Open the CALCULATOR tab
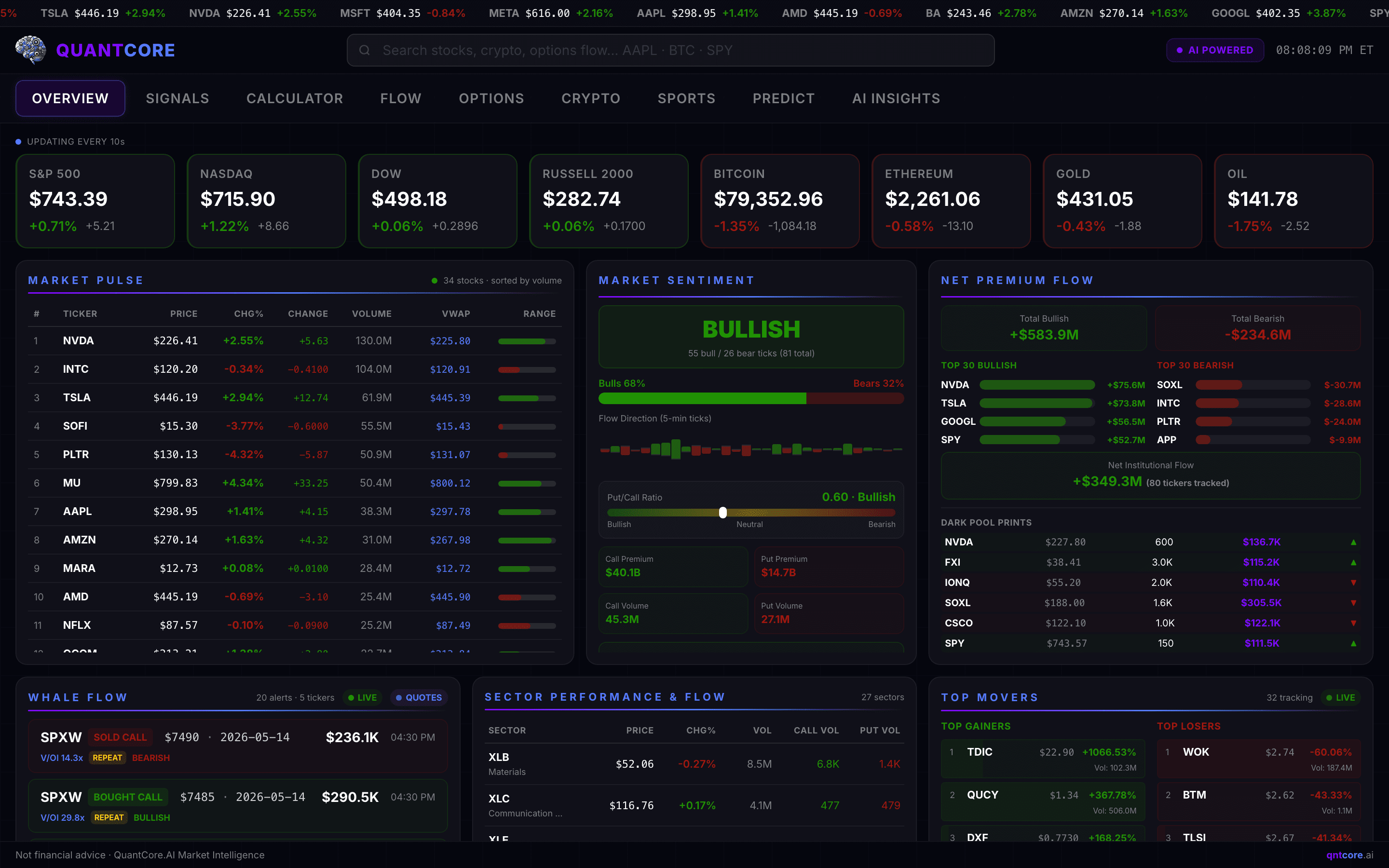This screenshot has height=868, width=1389. tap(295, 98)
